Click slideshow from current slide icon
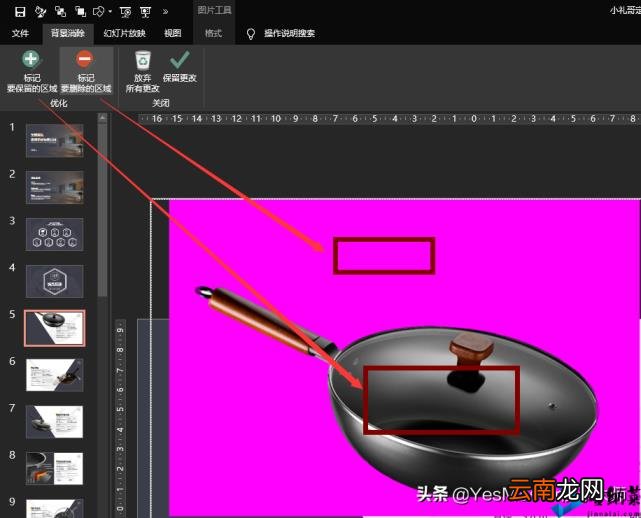Viewport: 641px width, 518px height. pos(126,12)
